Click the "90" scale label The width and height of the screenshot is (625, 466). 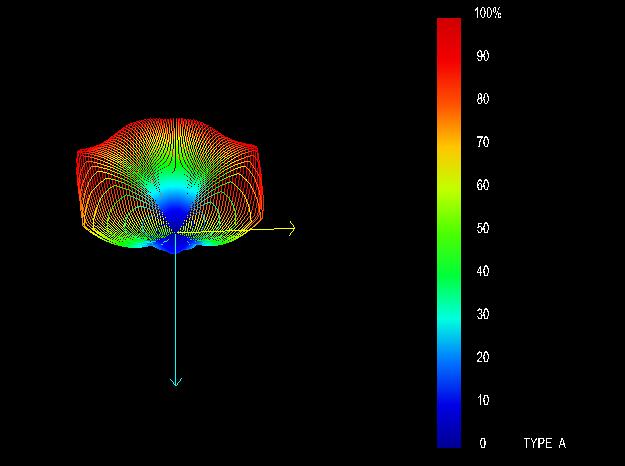[483, 56]
